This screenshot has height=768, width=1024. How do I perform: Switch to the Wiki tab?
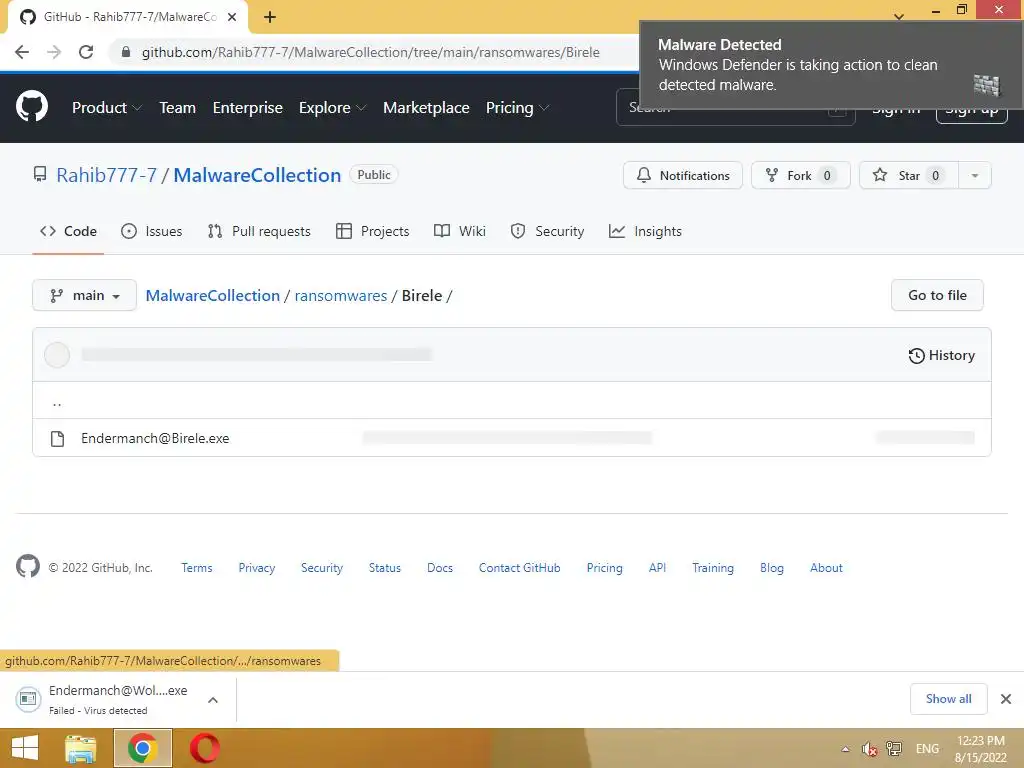click(x=460, y=231)
